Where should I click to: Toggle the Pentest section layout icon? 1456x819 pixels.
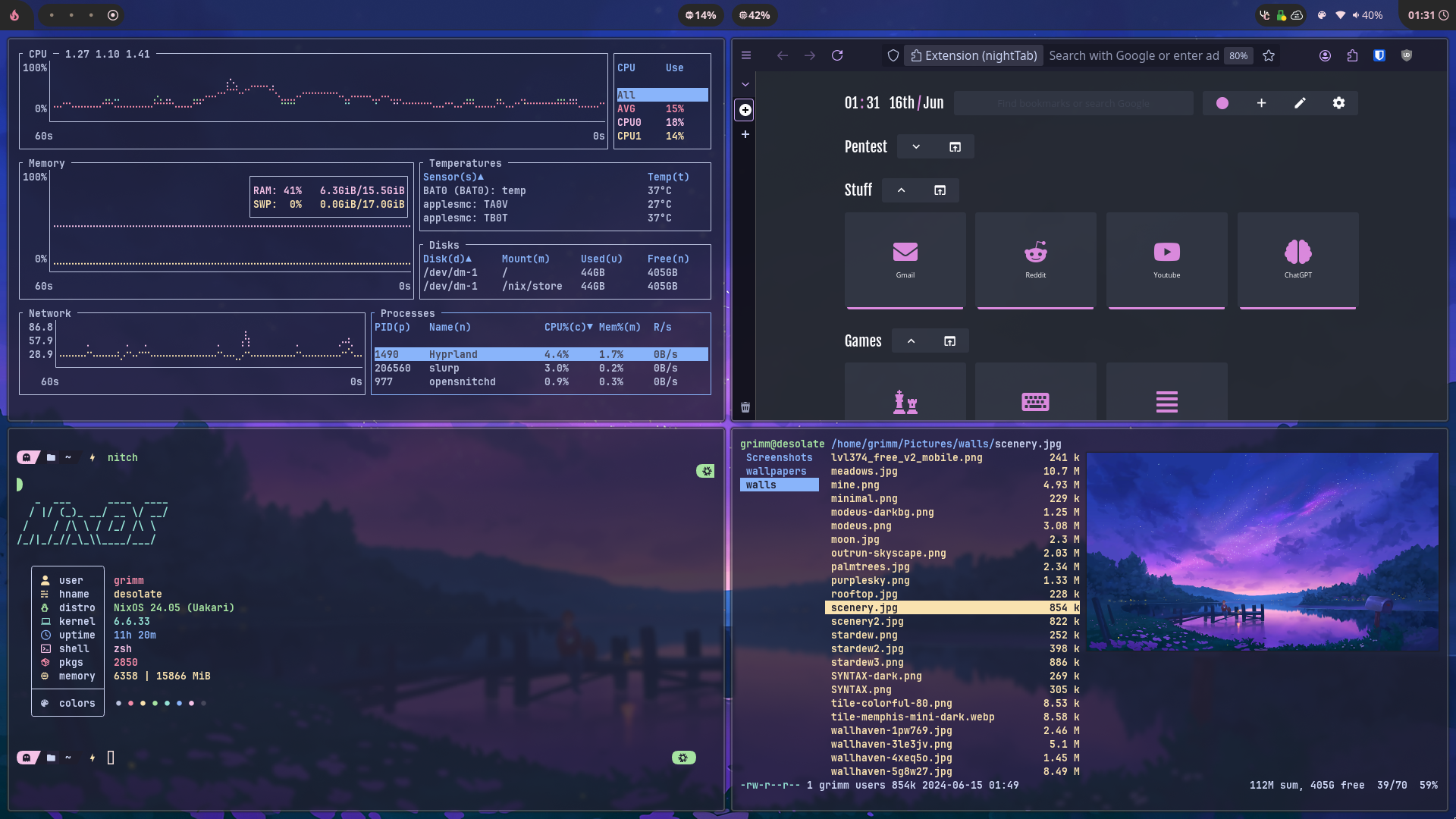coord(954,146)
